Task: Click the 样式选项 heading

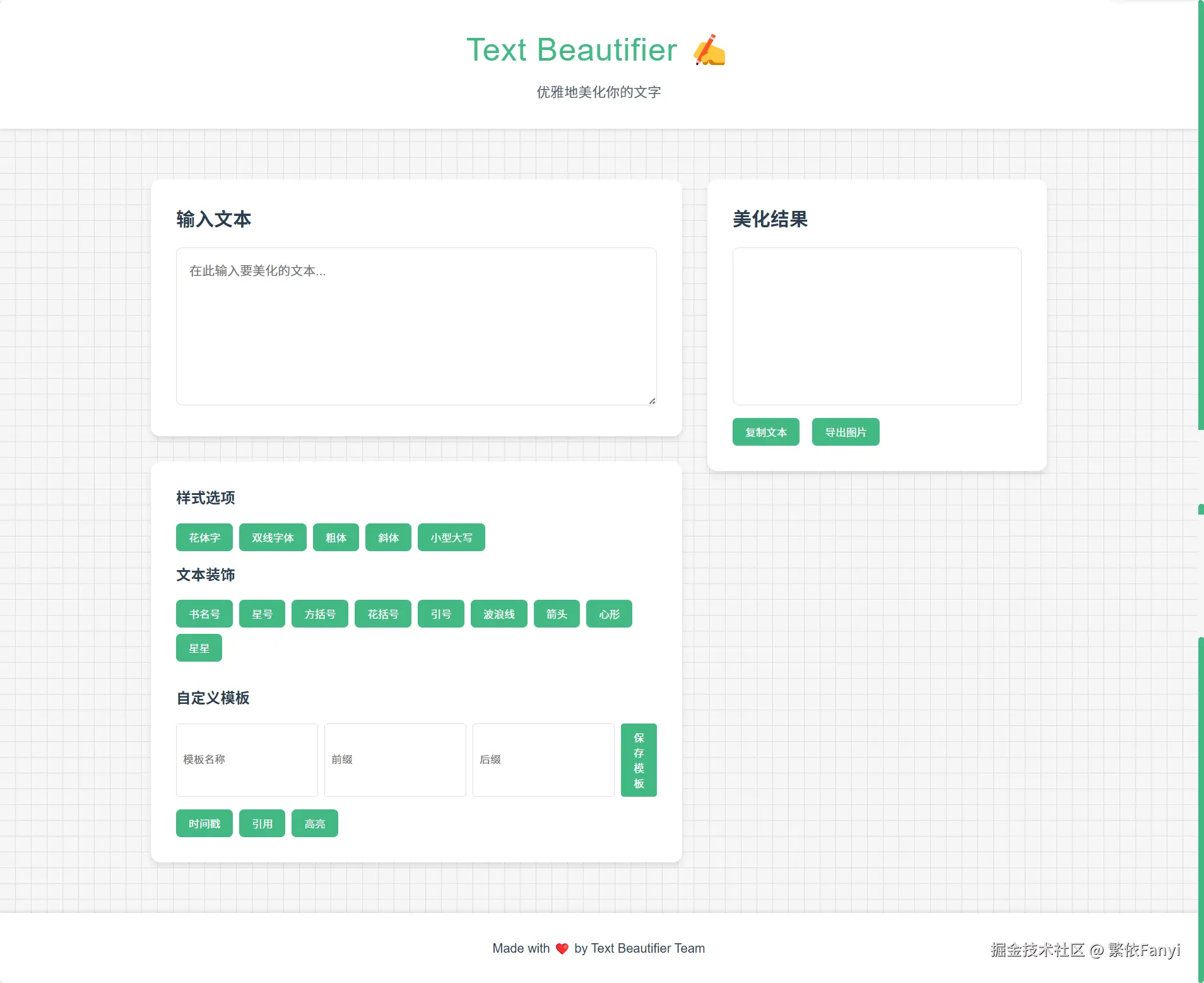Action: [206, 497]
